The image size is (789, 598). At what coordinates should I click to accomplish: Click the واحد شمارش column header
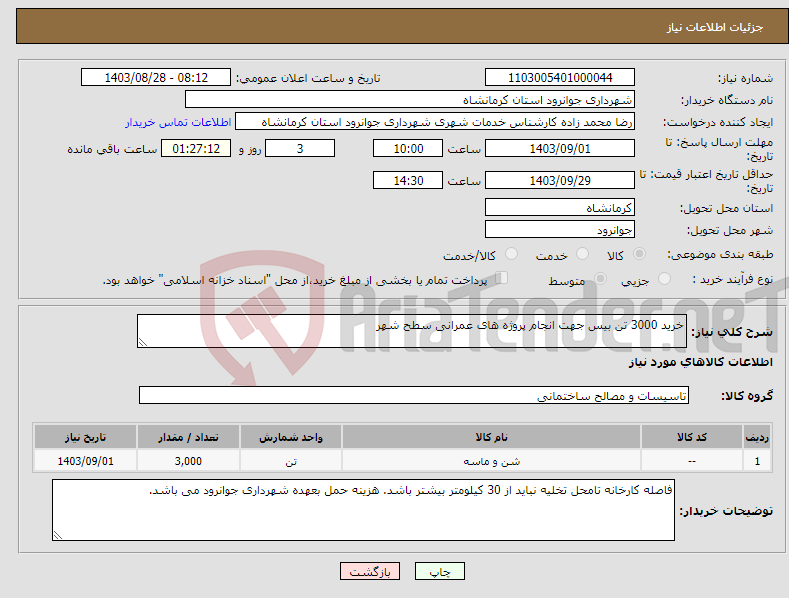click(291, 437)
